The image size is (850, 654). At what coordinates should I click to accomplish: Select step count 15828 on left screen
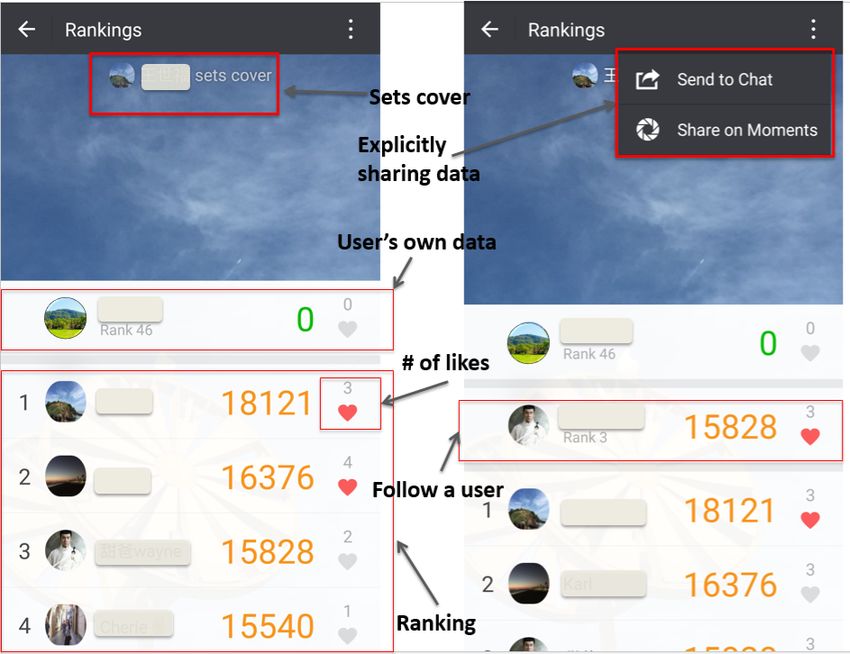(x=267, y=552)
